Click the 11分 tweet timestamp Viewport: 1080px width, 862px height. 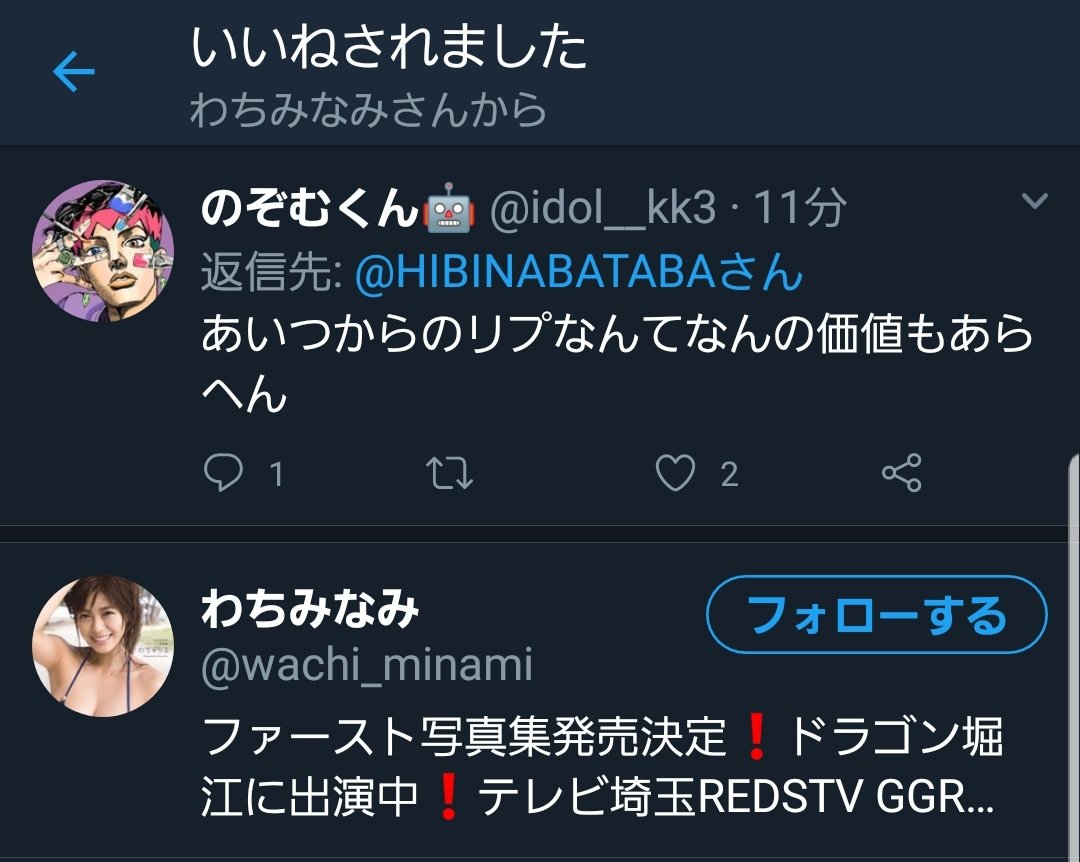[800, 208]
